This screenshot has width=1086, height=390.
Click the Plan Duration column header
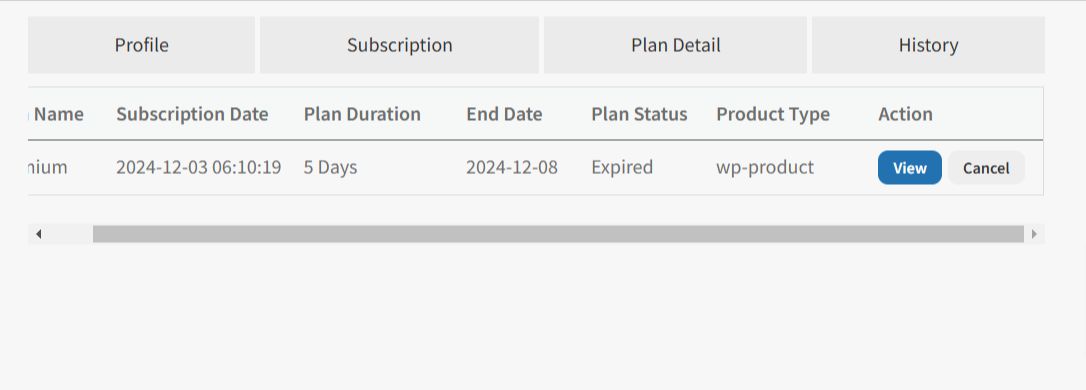(362, 114)
